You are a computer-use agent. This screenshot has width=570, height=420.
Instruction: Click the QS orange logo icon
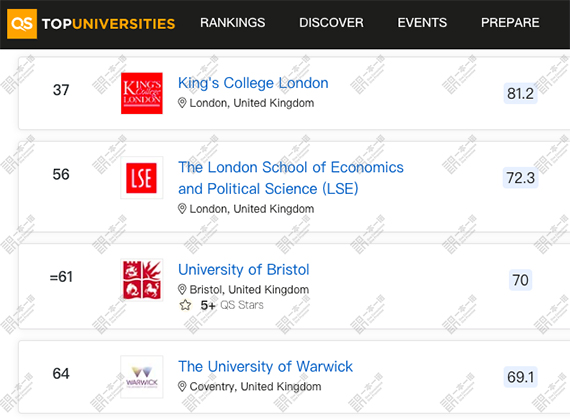click(x=22, y=24)
